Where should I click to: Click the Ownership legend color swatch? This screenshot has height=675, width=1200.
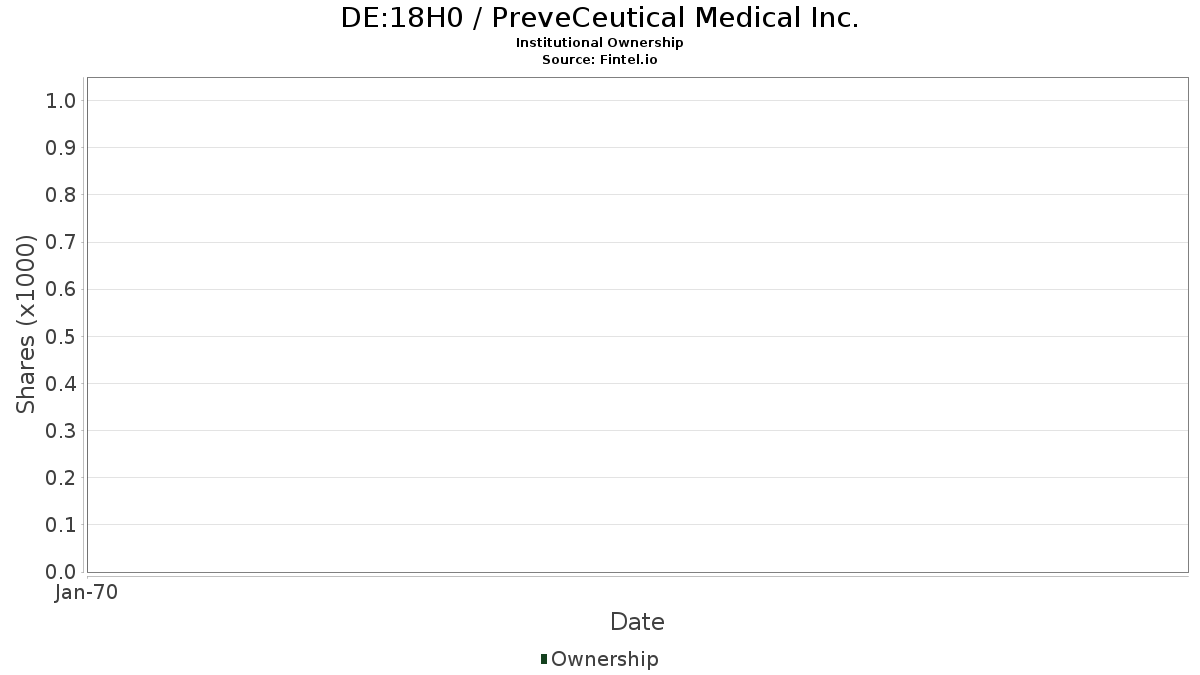click(544, 659)
